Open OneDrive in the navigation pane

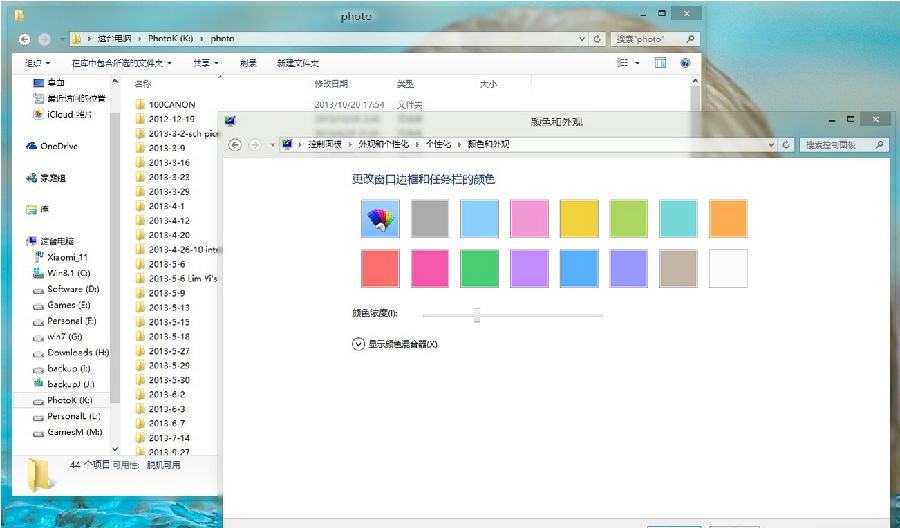58,146
